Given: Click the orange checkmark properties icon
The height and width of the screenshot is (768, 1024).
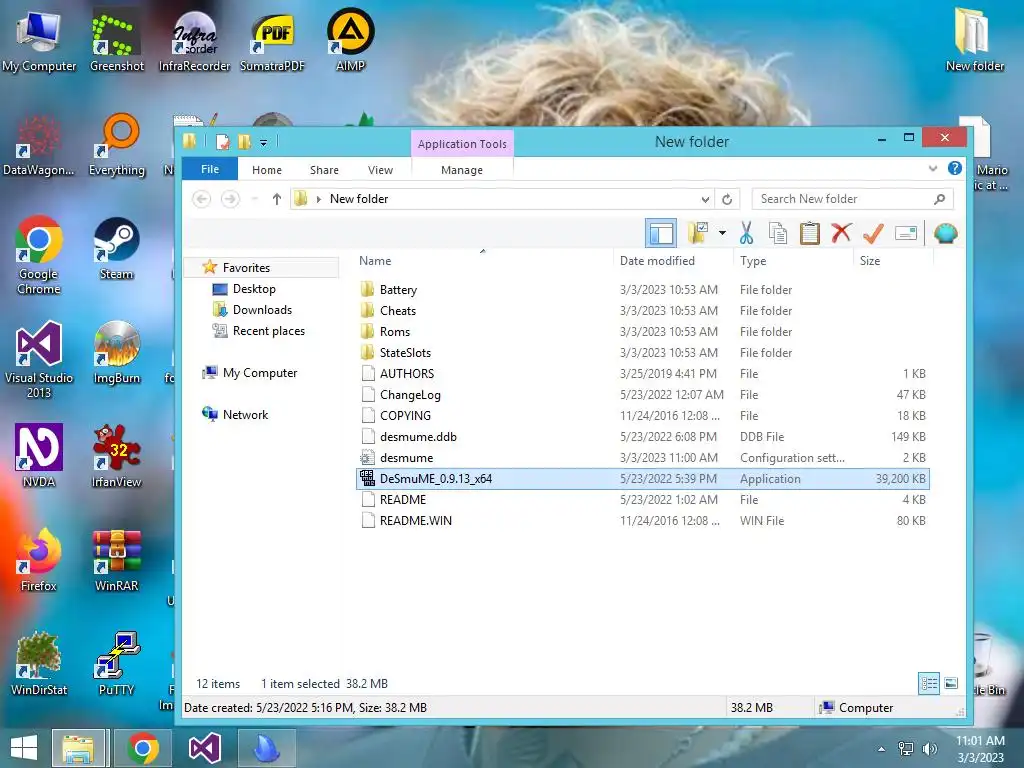Looking at the screenshot, I should [873, 233].
